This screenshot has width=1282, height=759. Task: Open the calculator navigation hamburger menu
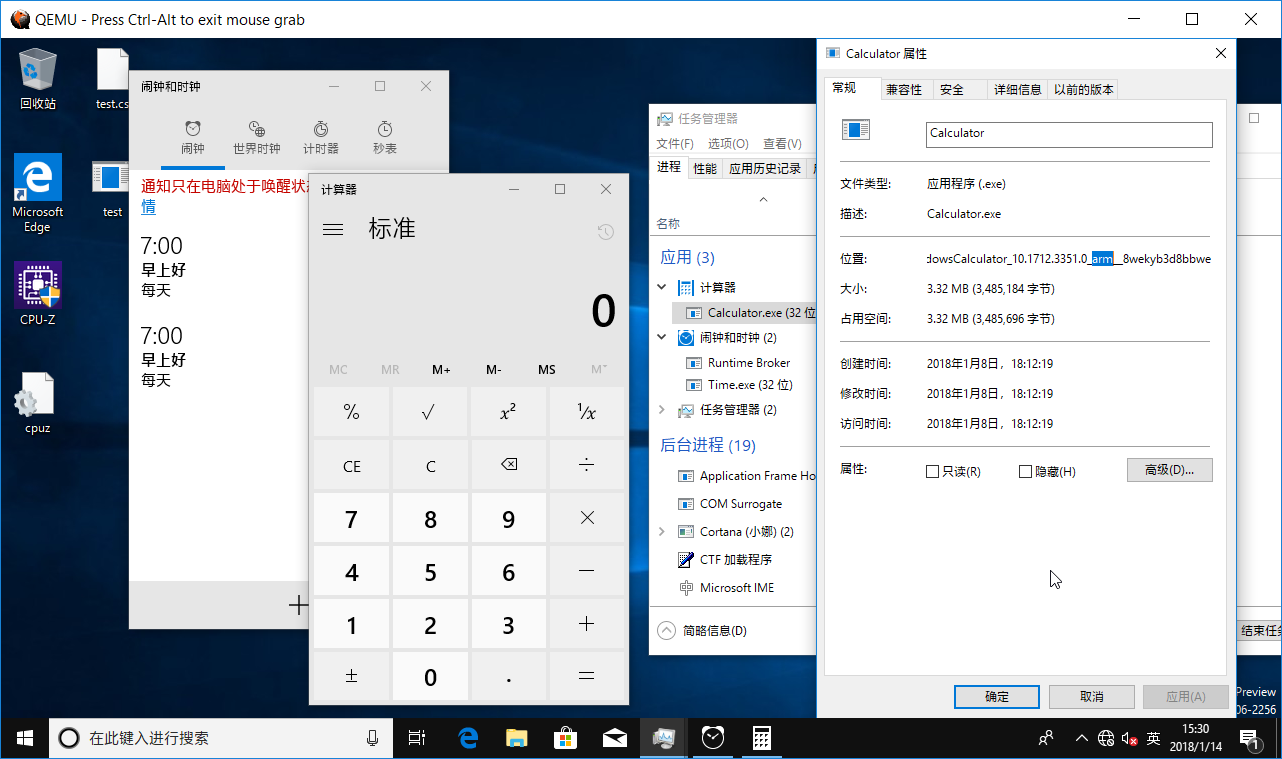(x=333, y=228)
